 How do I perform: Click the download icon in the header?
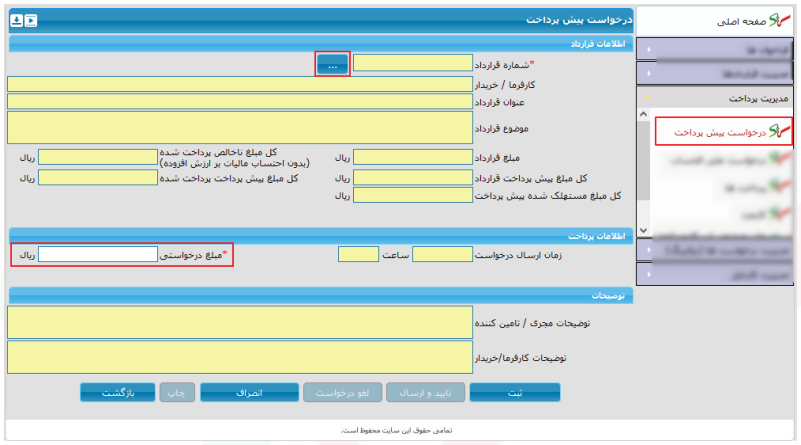coord(16,20)
